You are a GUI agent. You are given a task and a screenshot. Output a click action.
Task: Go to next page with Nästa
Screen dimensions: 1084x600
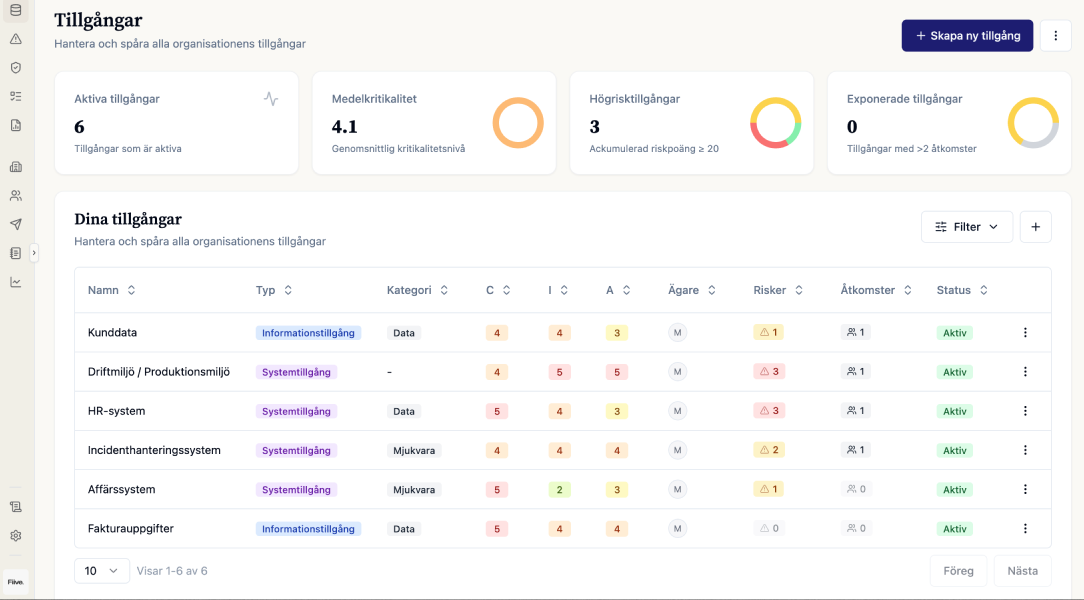tap(1022, 571)
